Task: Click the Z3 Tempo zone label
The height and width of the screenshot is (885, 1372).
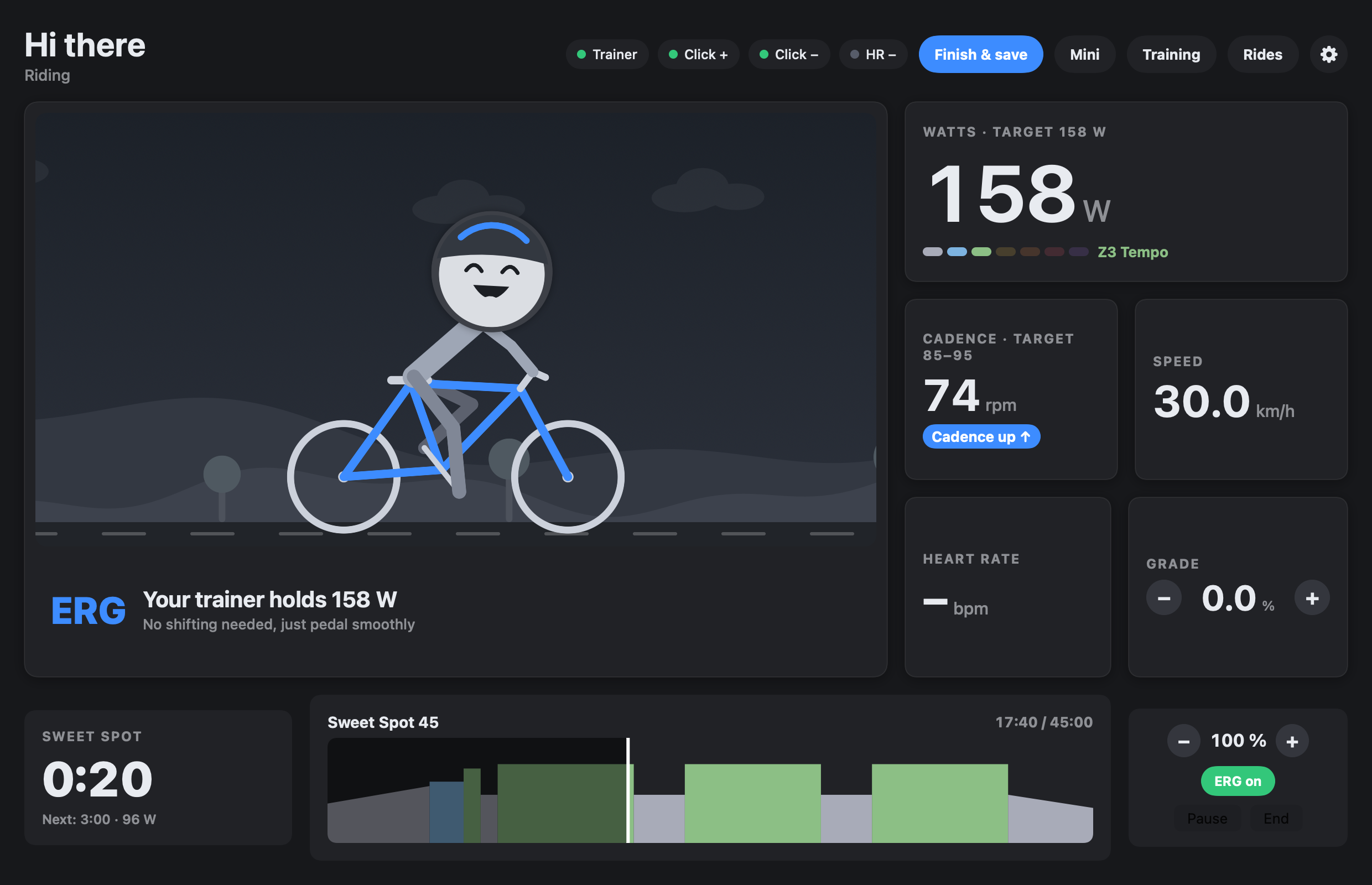Action: 1132,252
